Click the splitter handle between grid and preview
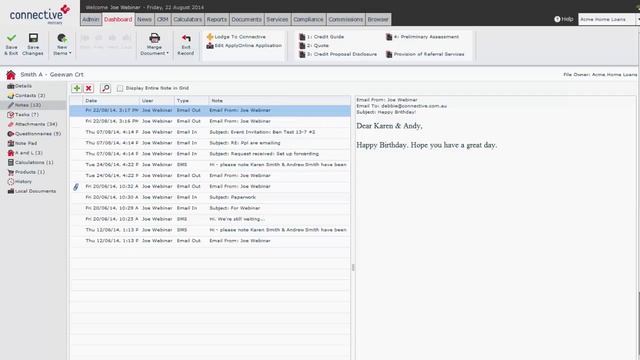The height and width of the screenshot is (360, 640). [353, 267]
